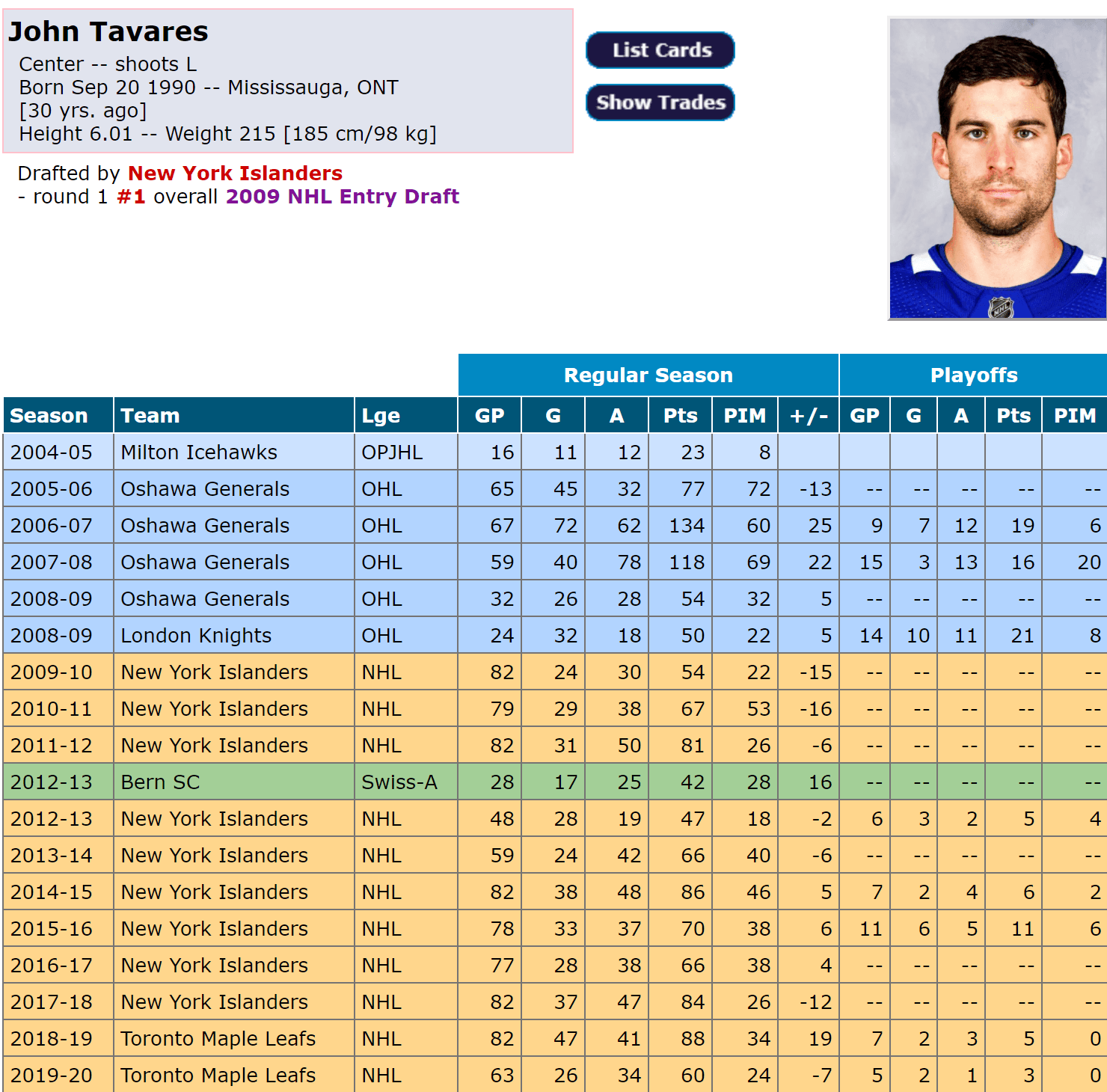Viewport: 1107px width, 1092px height.
Task: Click the Swiss-A league cell
Action: pos(399,782)
